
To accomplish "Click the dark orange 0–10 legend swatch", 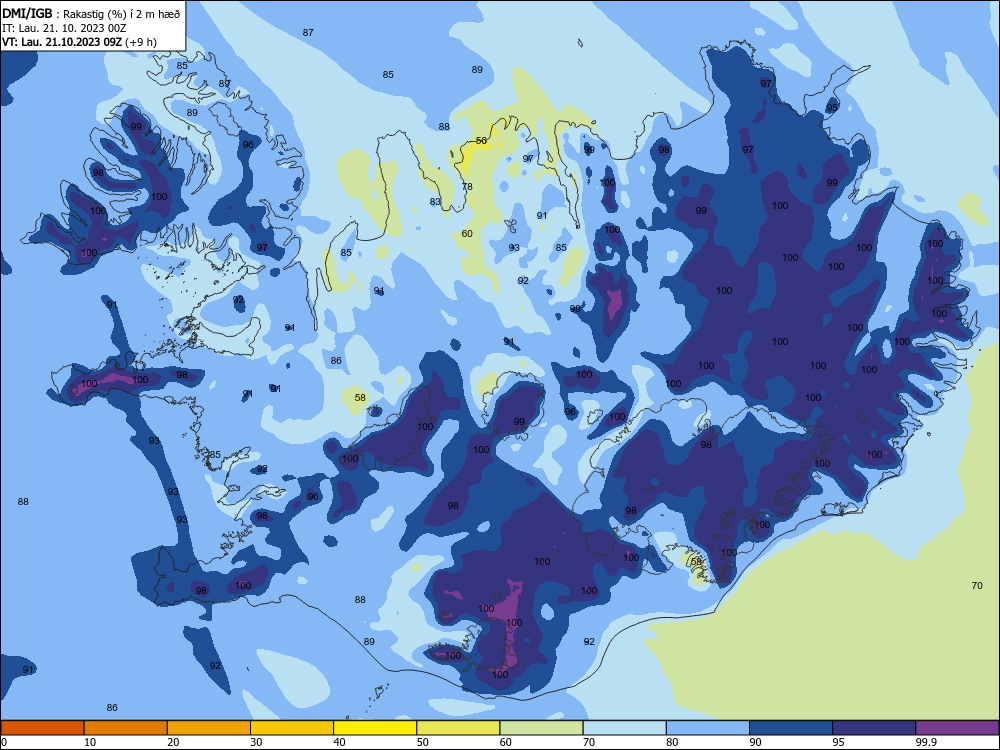I will pyautogui.click(x=42, y=728).
